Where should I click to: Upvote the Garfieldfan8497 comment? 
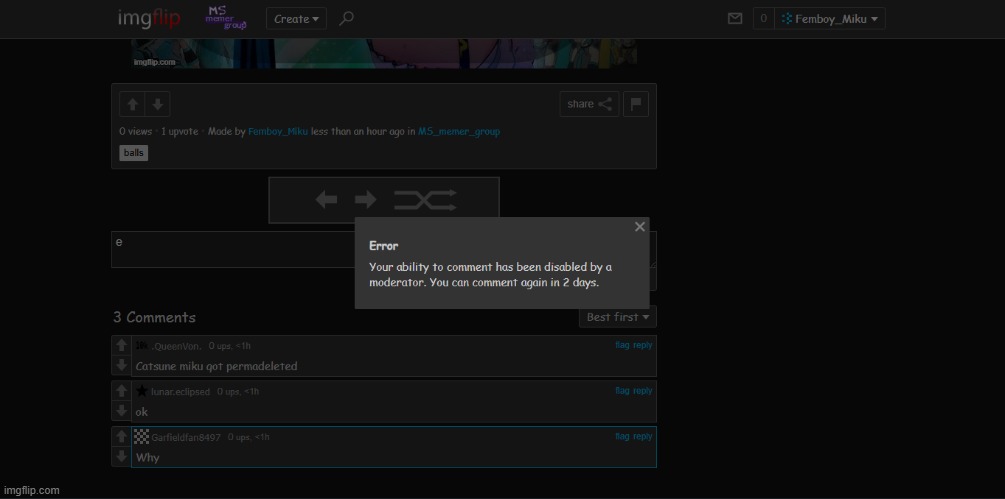121,436
